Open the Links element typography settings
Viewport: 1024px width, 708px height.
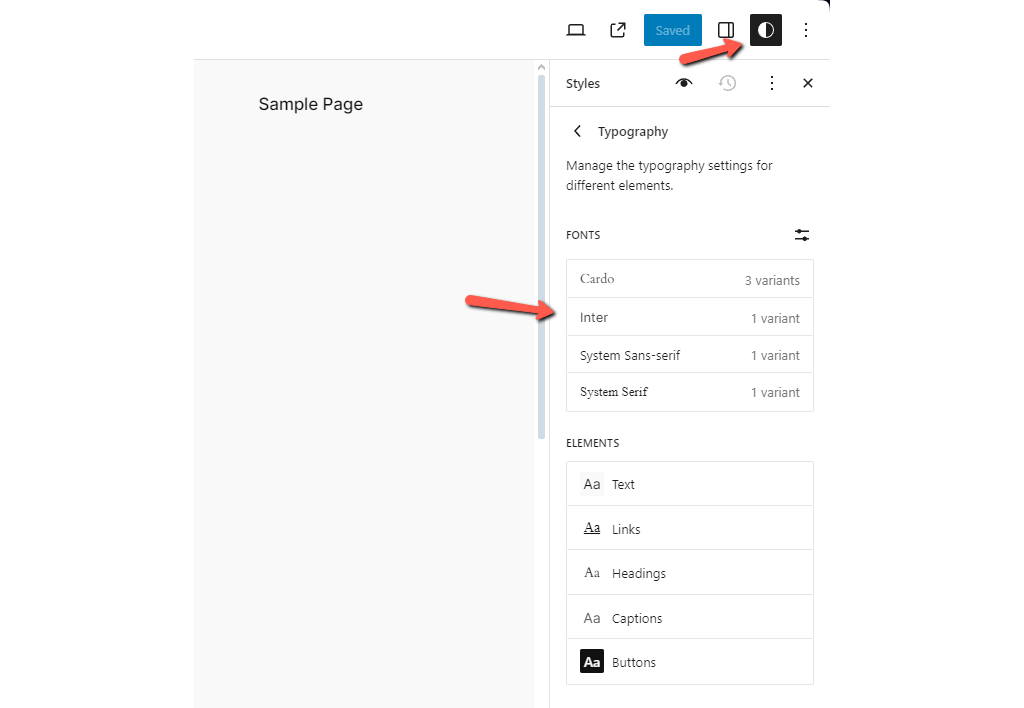click(690, 528)
